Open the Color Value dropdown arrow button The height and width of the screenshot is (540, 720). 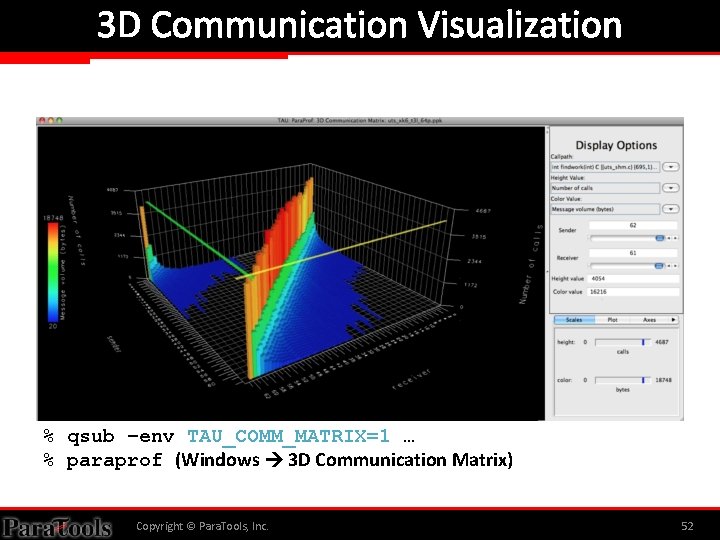pos(671,209)
